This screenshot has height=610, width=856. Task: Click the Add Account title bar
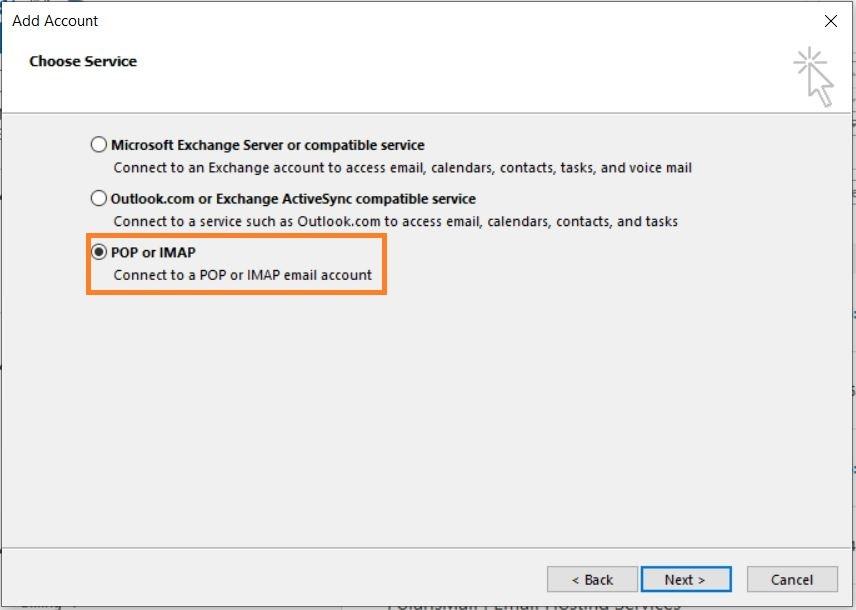click(x=55, y=20)
